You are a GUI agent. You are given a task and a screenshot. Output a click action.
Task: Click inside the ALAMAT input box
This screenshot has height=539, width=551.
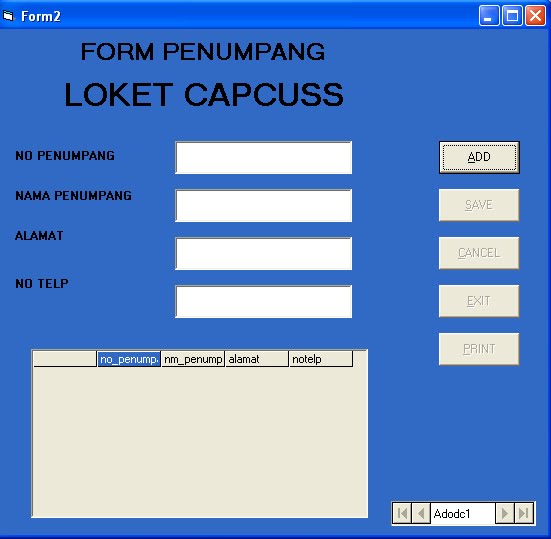coord(264,253)
